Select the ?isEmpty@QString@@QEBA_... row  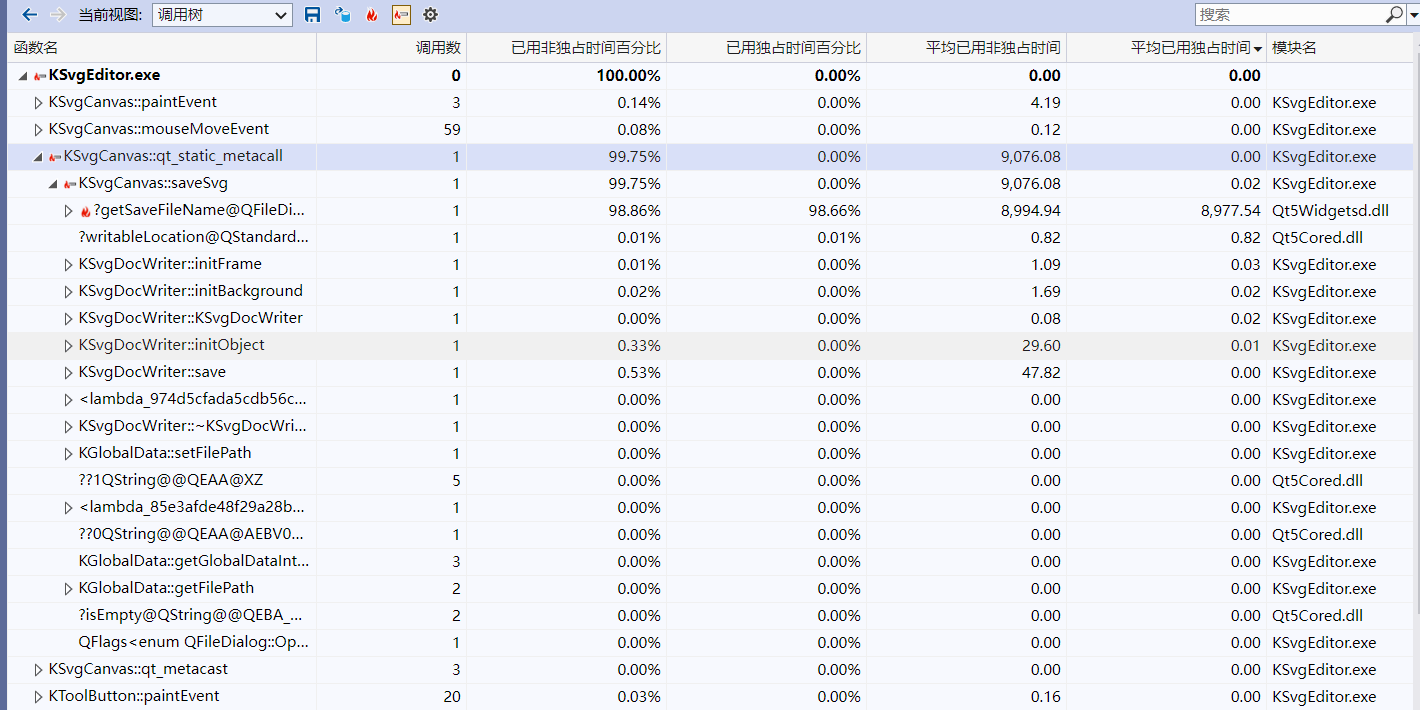tap(710, 616)
